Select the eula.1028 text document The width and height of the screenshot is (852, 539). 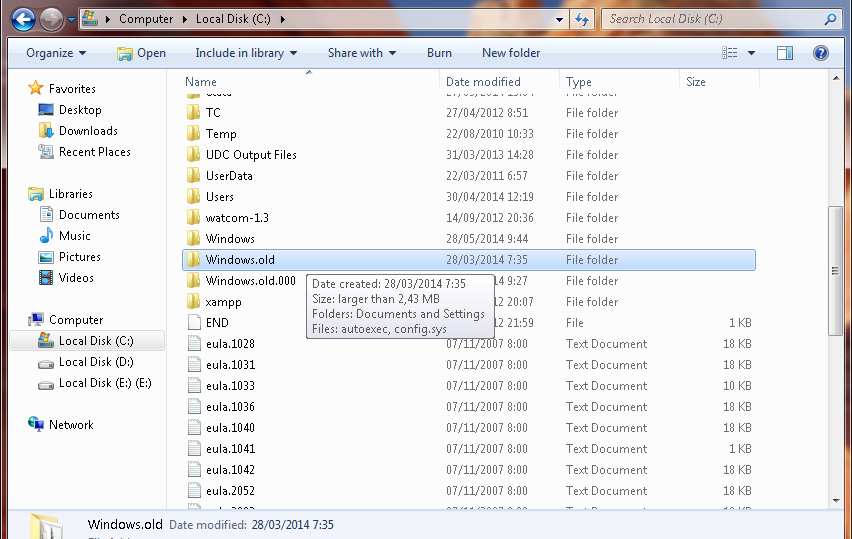[x=230, y=344]
